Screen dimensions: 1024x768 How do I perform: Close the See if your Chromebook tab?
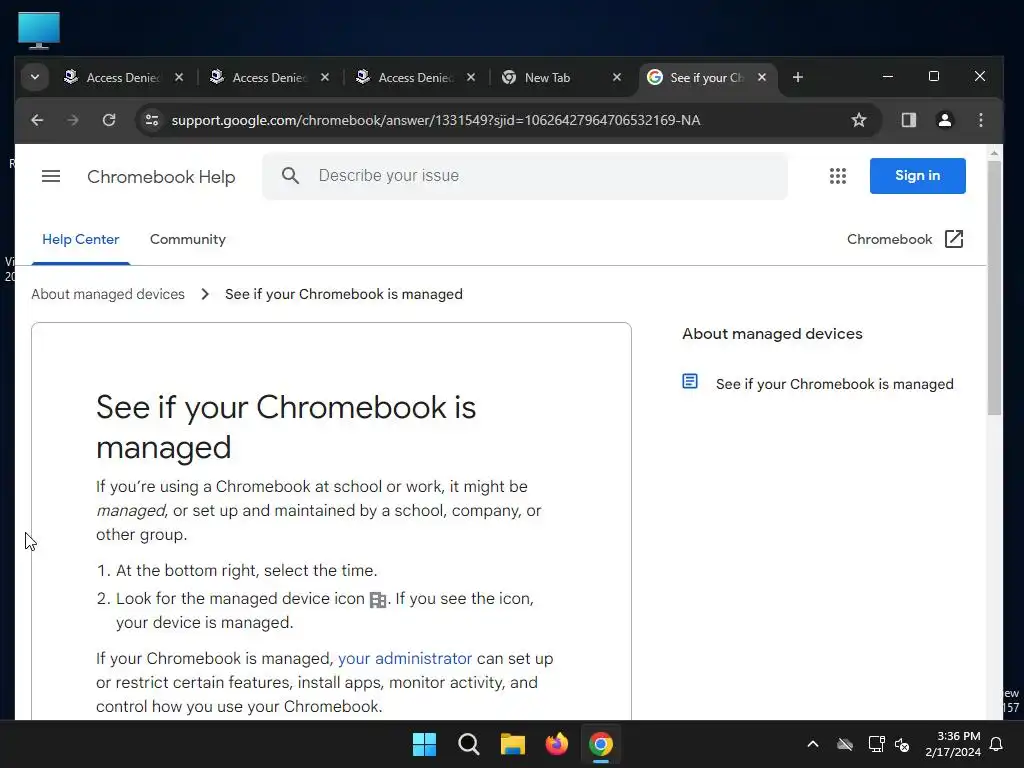pyautogui.click(x=761, y=77)
